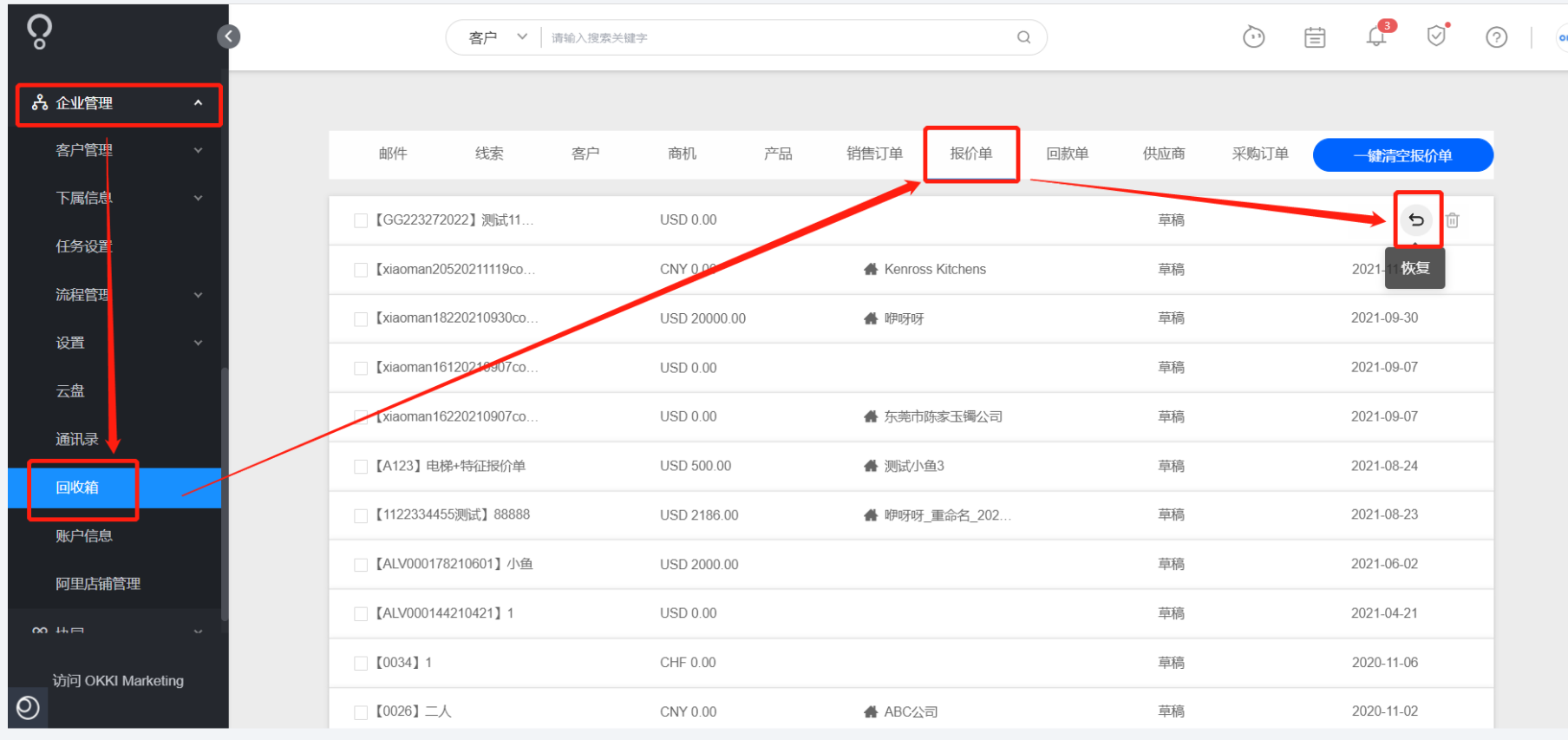
Task: Open the calendar schedule icon
Action: pyautogui.click(x=1315, y=37)
